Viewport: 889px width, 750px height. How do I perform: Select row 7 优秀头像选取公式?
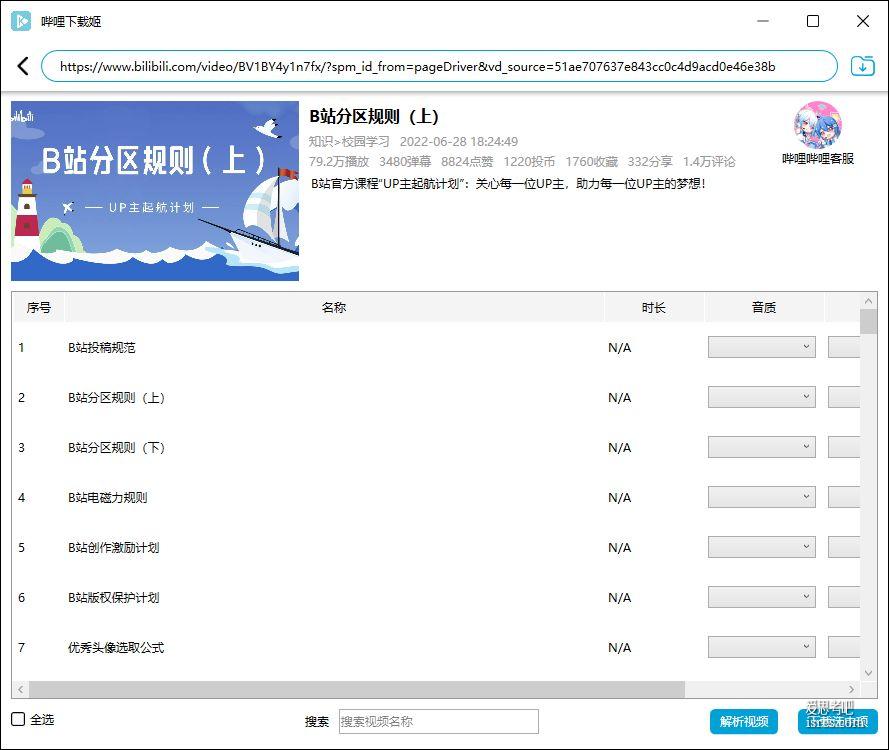pos(435,647)
